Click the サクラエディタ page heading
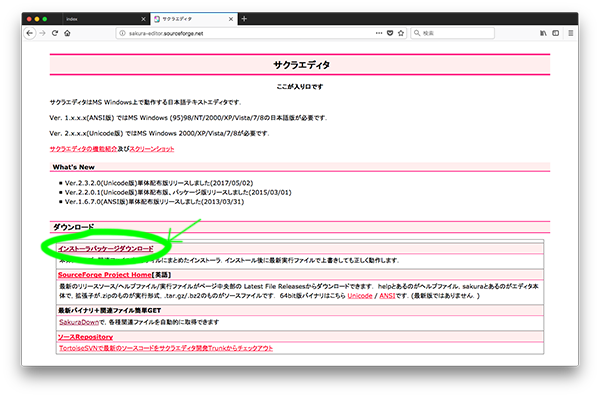 pos(302,65)
